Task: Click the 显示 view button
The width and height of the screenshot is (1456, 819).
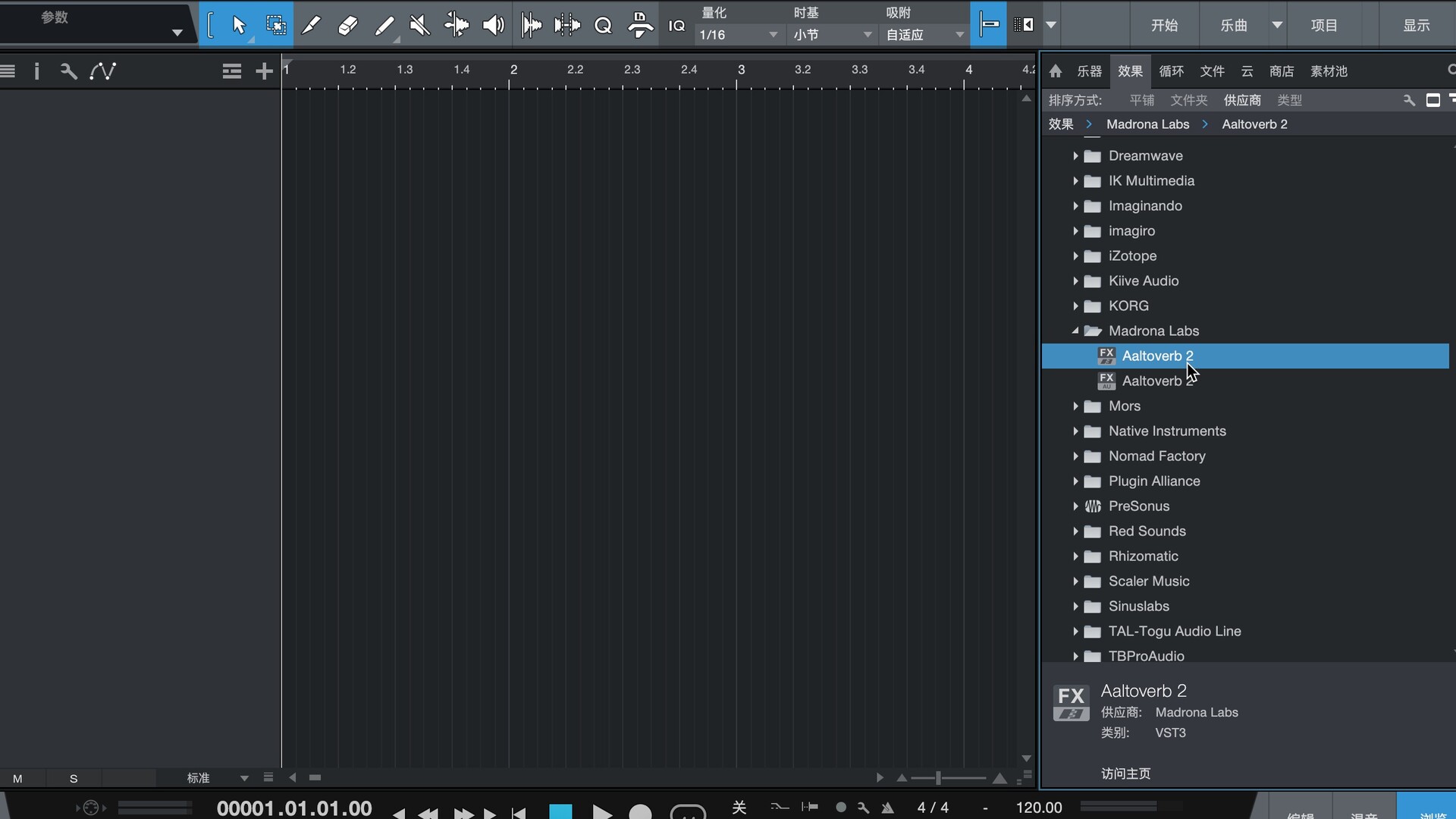Action: (x=1416, y=25)
